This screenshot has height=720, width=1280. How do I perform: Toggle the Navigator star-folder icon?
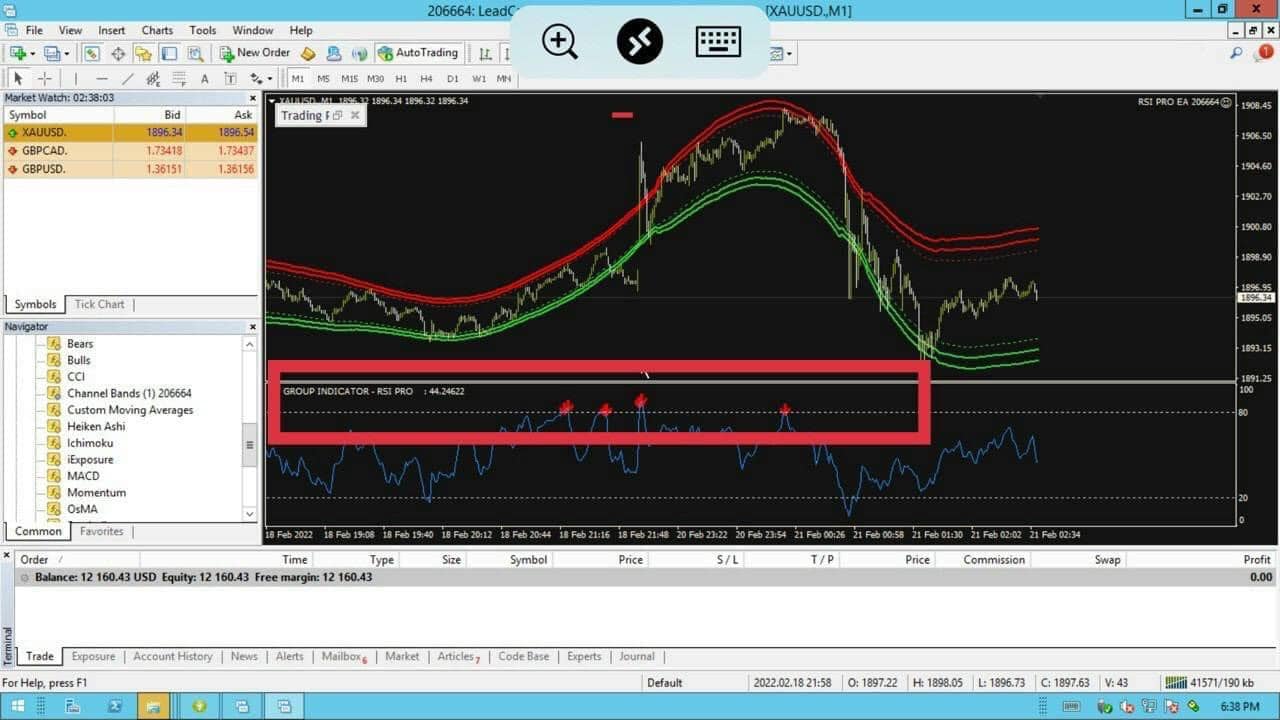(x=143, y=53)
